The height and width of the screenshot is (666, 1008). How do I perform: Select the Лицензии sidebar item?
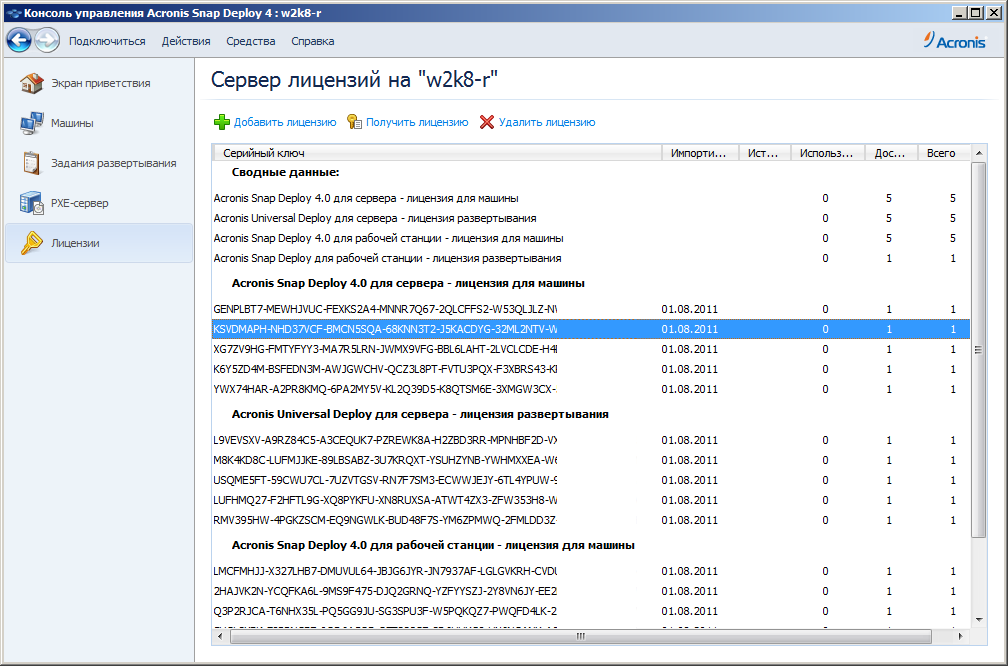[x=99, y=243]
